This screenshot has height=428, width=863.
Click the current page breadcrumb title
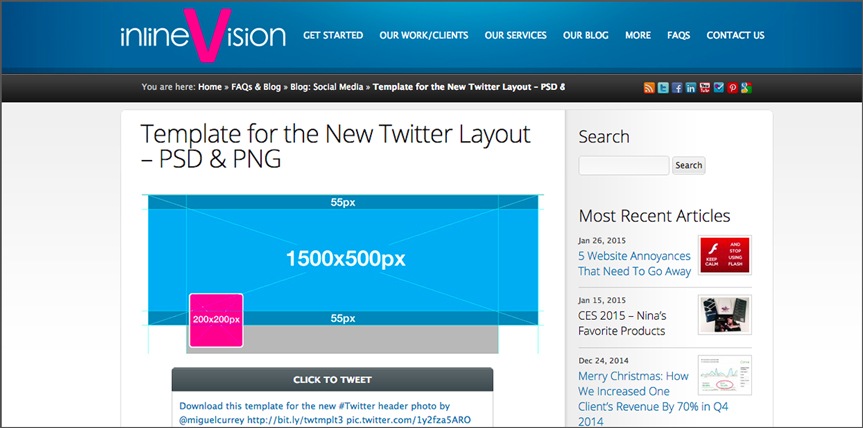point(469,87)
